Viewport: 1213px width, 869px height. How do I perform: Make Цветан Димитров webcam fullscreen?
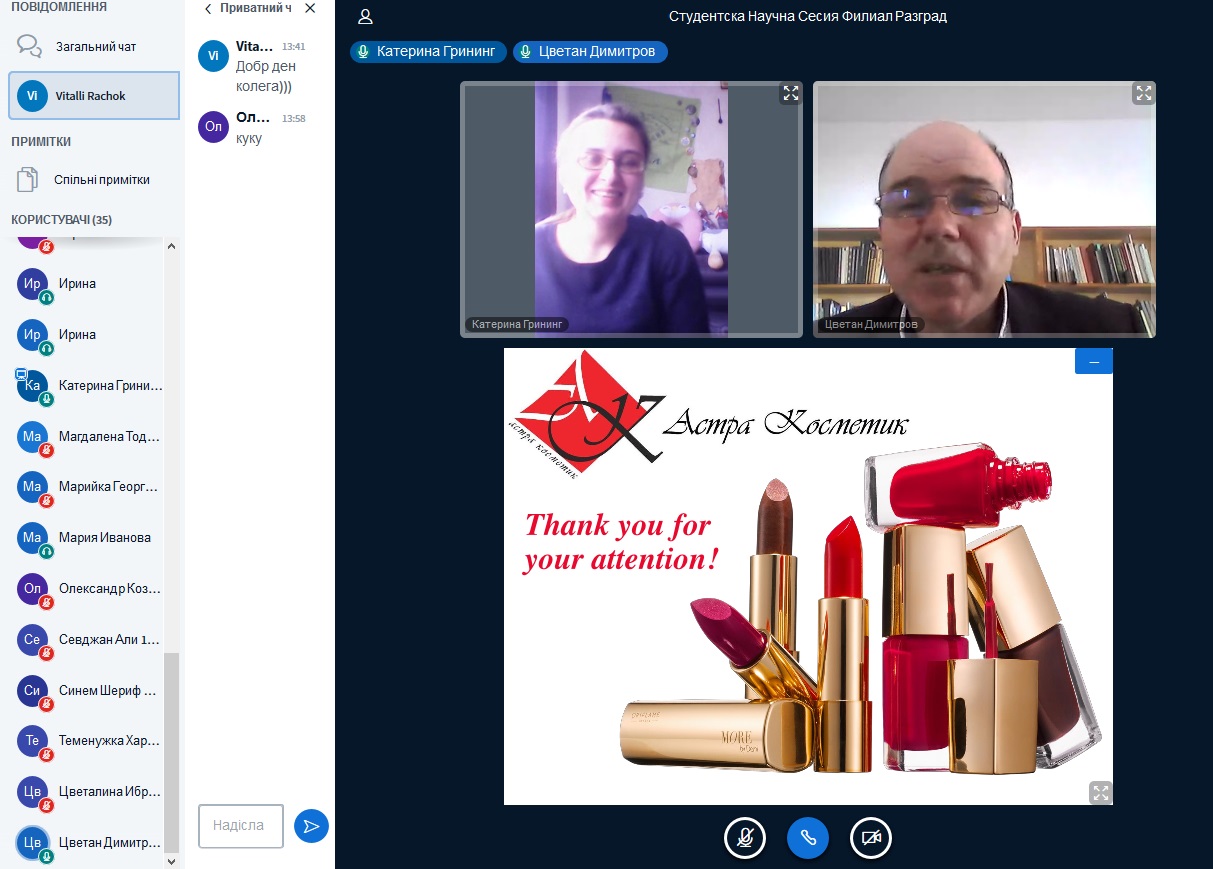[1143, 93]
